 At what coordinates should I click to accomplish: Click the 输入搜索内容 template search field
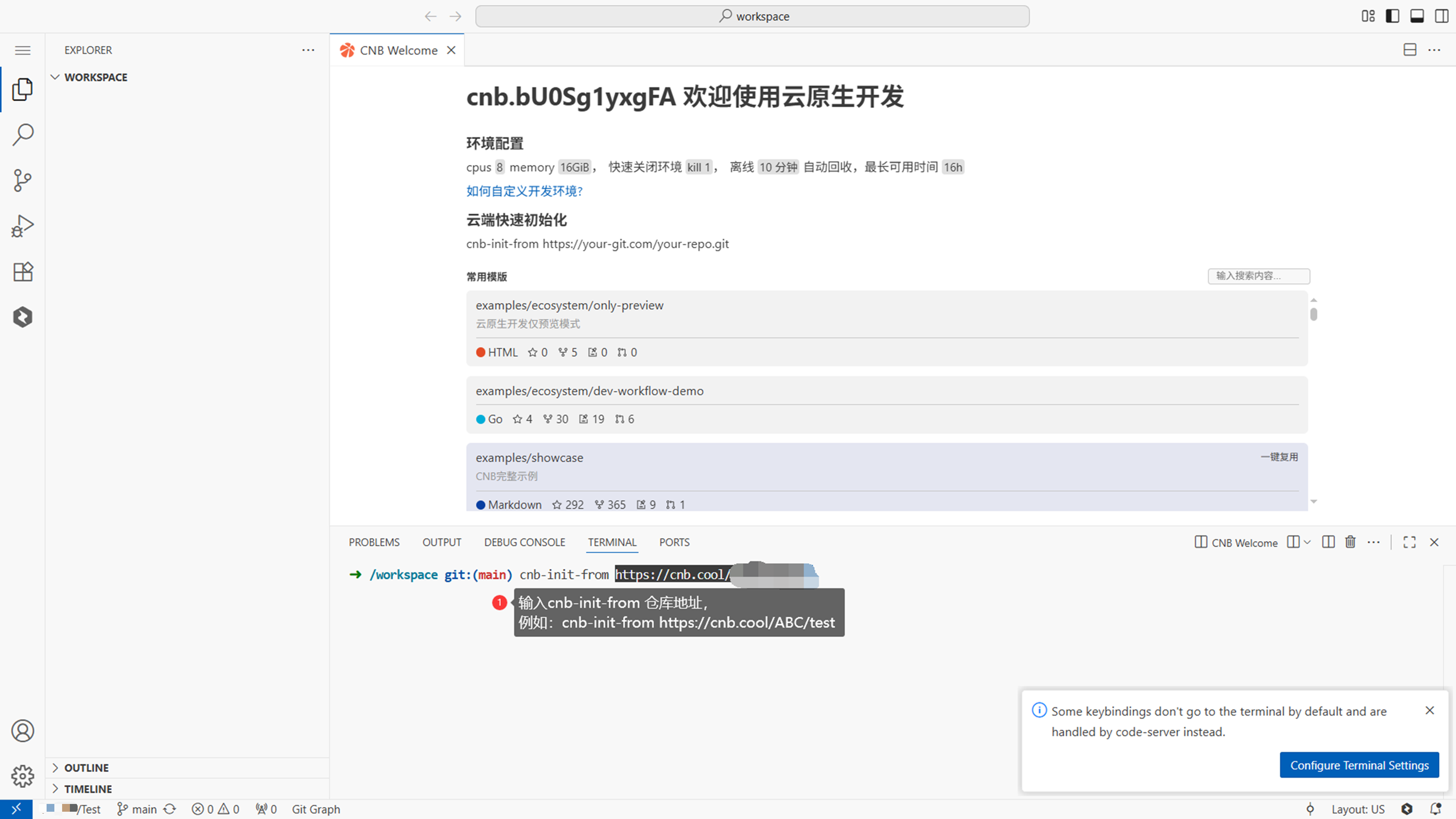tap(1259, 276)
